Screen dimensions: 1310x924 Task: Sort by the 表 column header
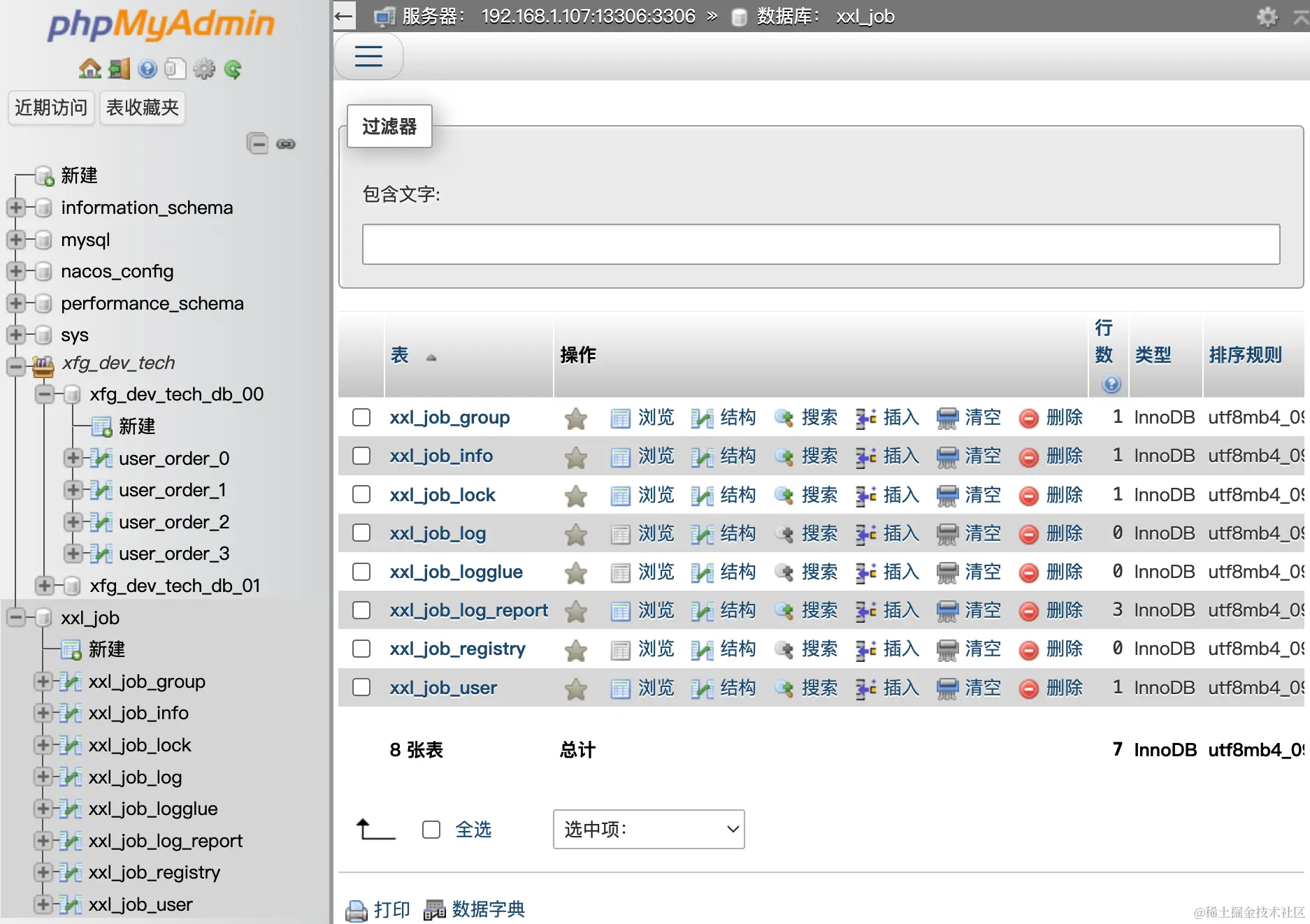tap(400, 355)
